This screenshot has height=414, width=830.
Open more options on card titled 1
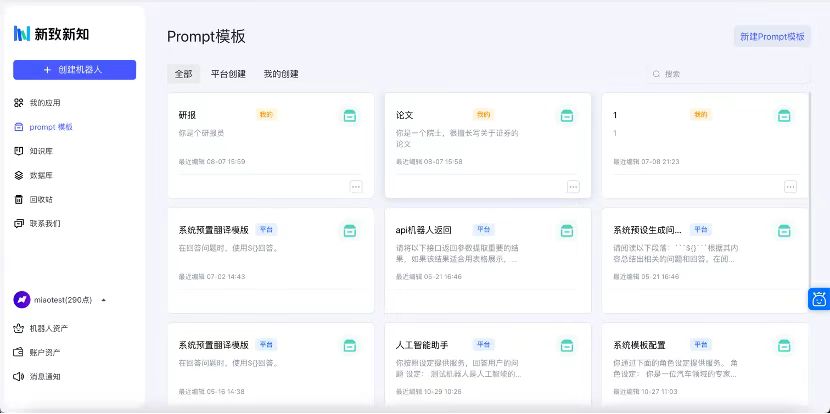790,186
